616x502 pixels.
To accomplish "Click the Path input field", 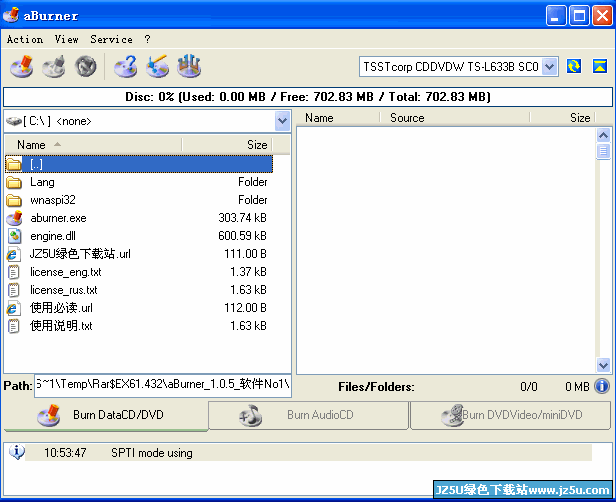I will 162,385.
